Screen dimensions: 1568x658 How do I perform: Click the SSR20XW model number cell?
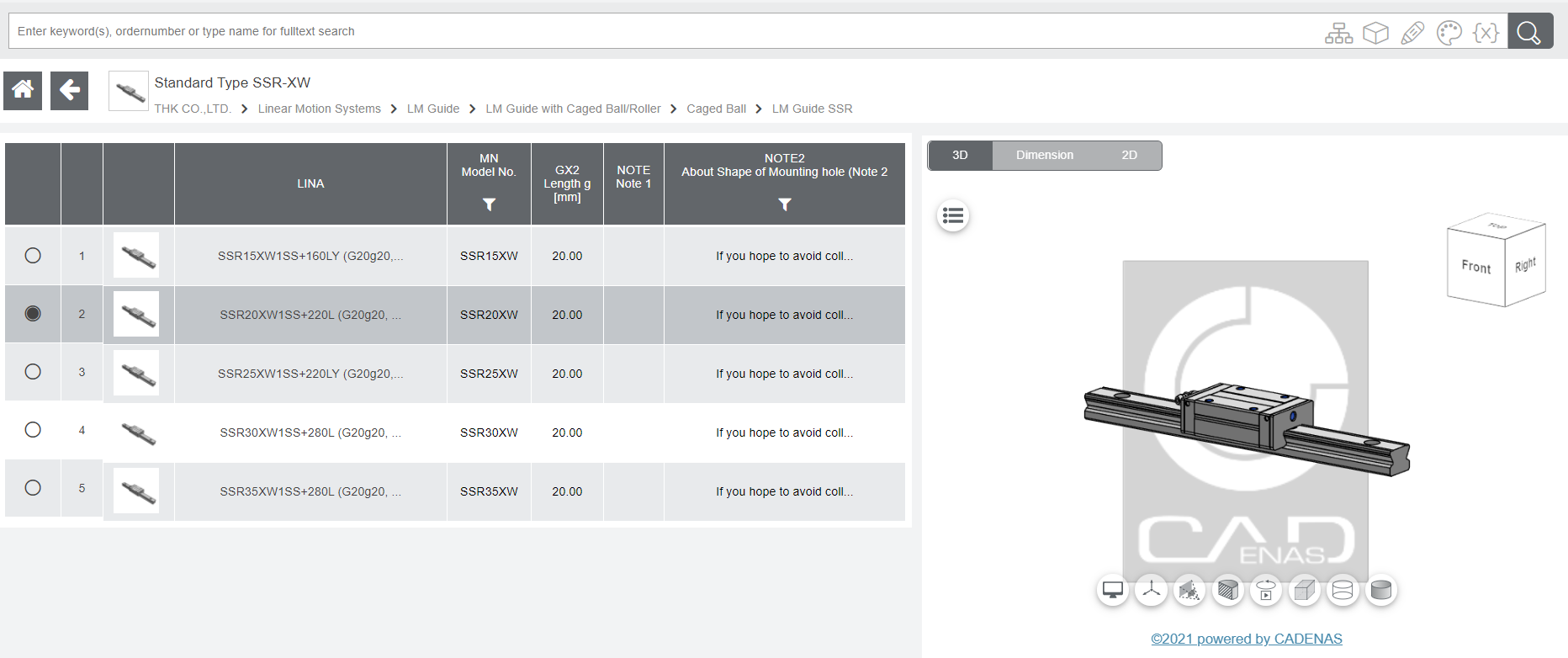click(x=489, y=315)
